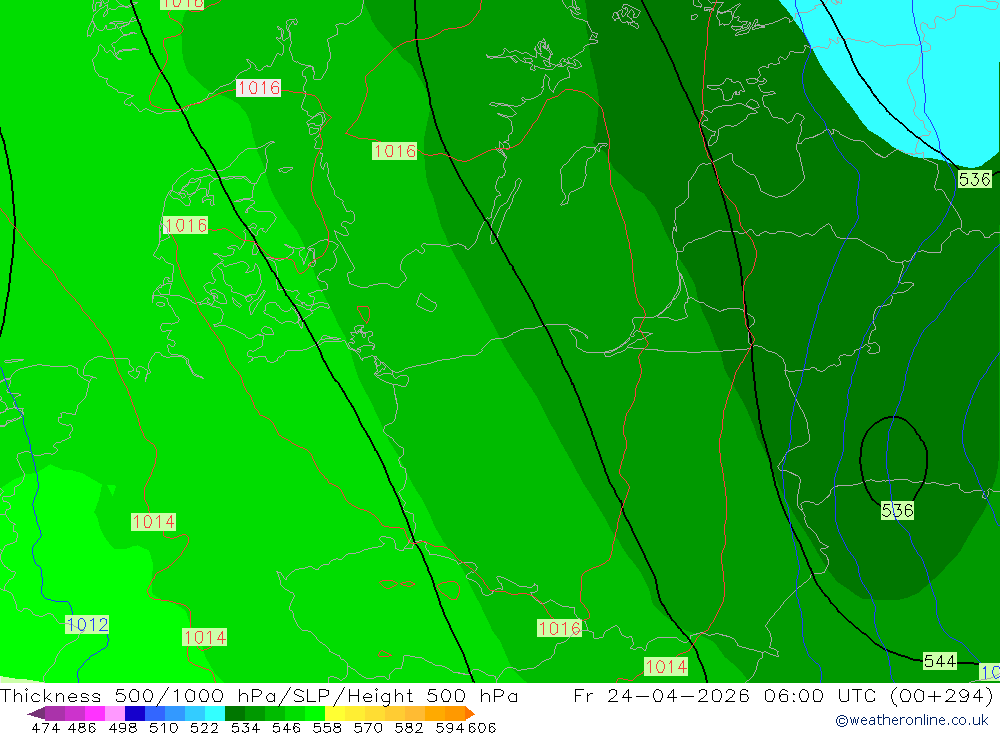Click the legend value 558

[x=327, y=727]
